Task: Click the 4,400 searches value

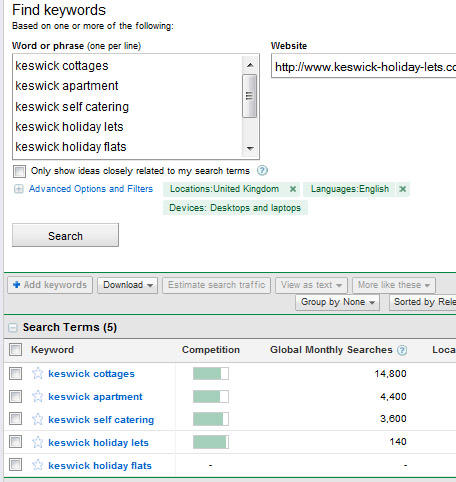Action: click(x=393, y=396)
